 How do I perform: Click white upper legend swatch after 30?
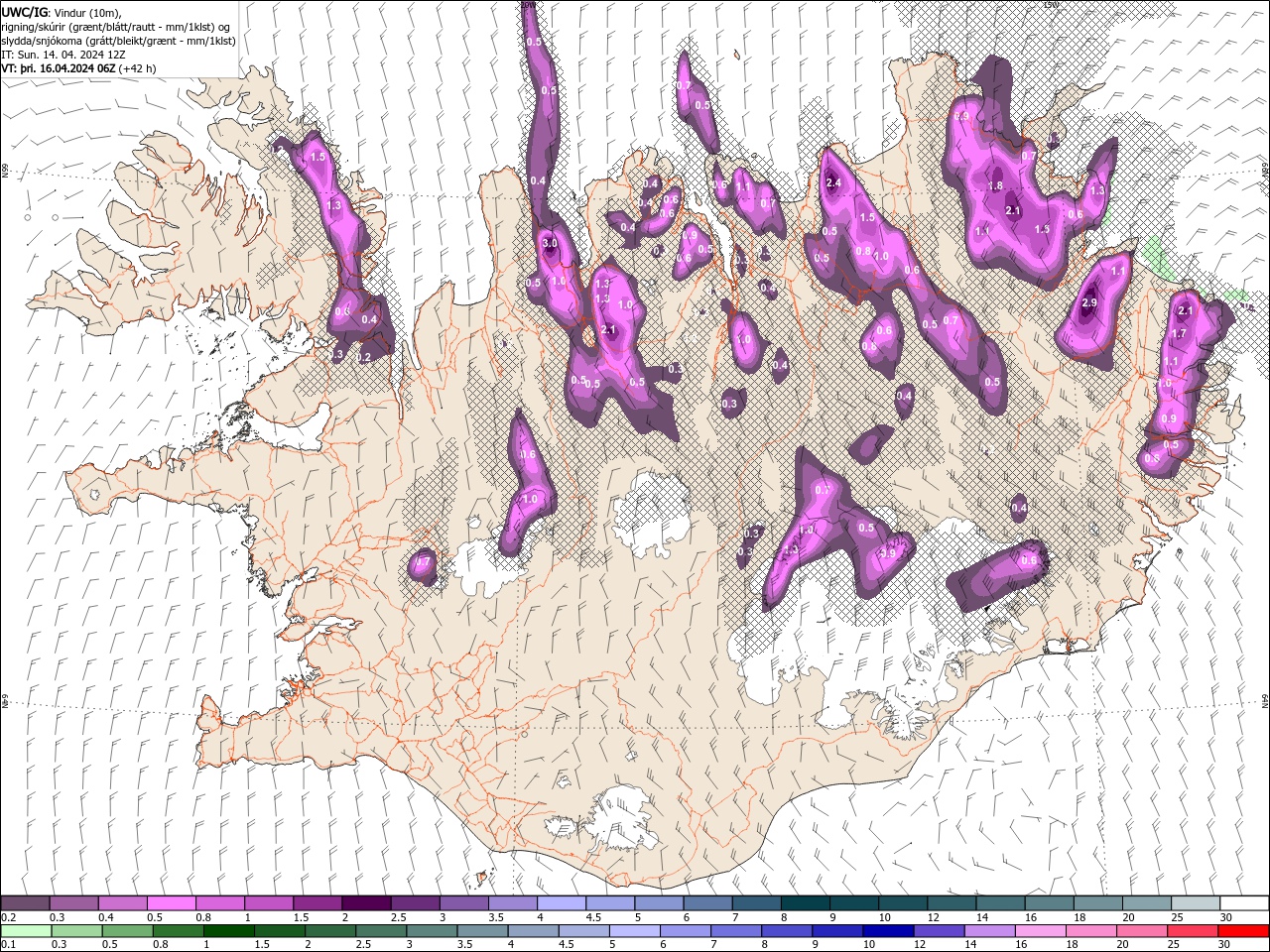tap(1243, 902)
